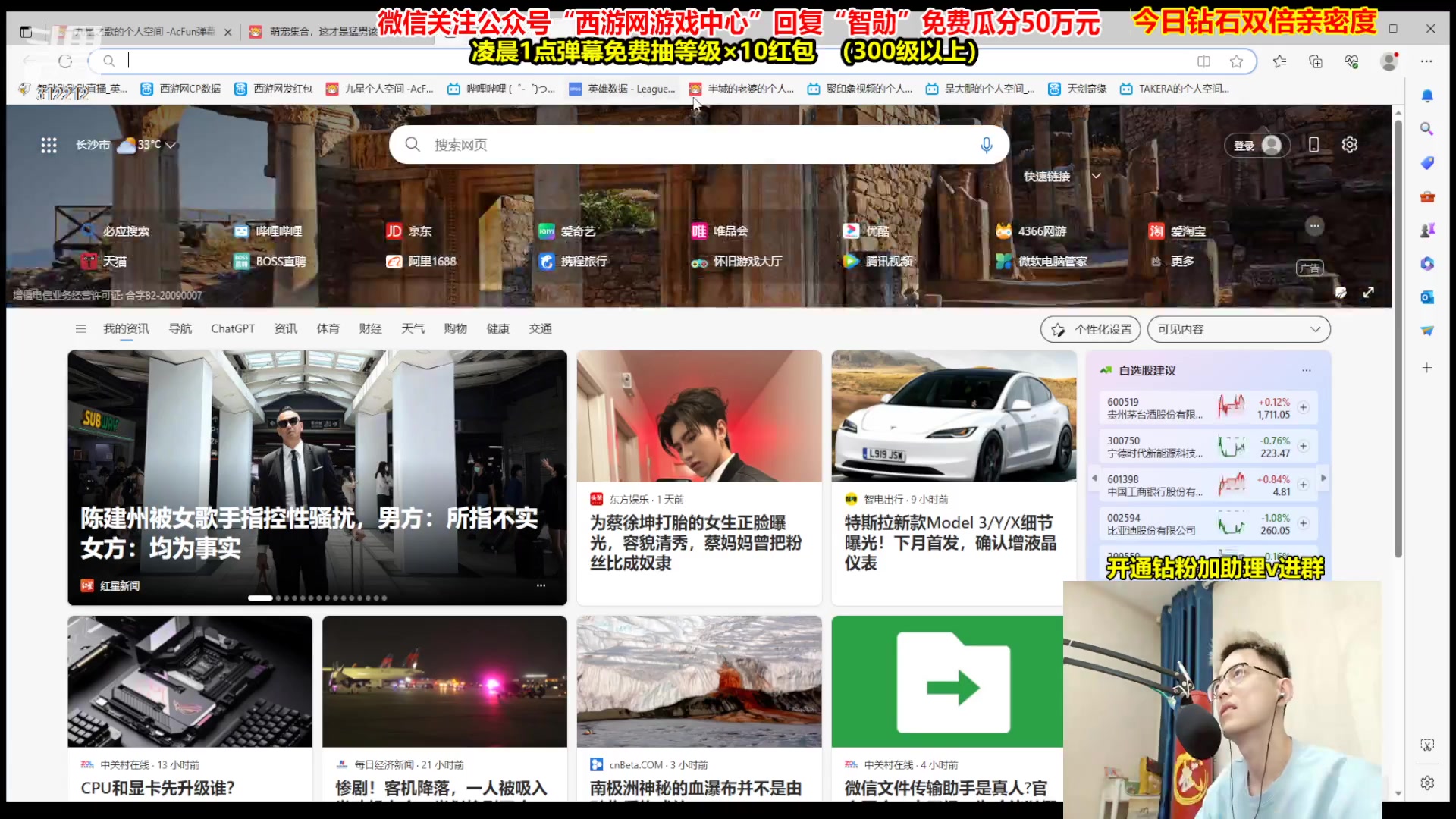Open stock widget more options ellipsis
The width and height of the screenshot is (1456, 819).
[x=1307, y=370]
